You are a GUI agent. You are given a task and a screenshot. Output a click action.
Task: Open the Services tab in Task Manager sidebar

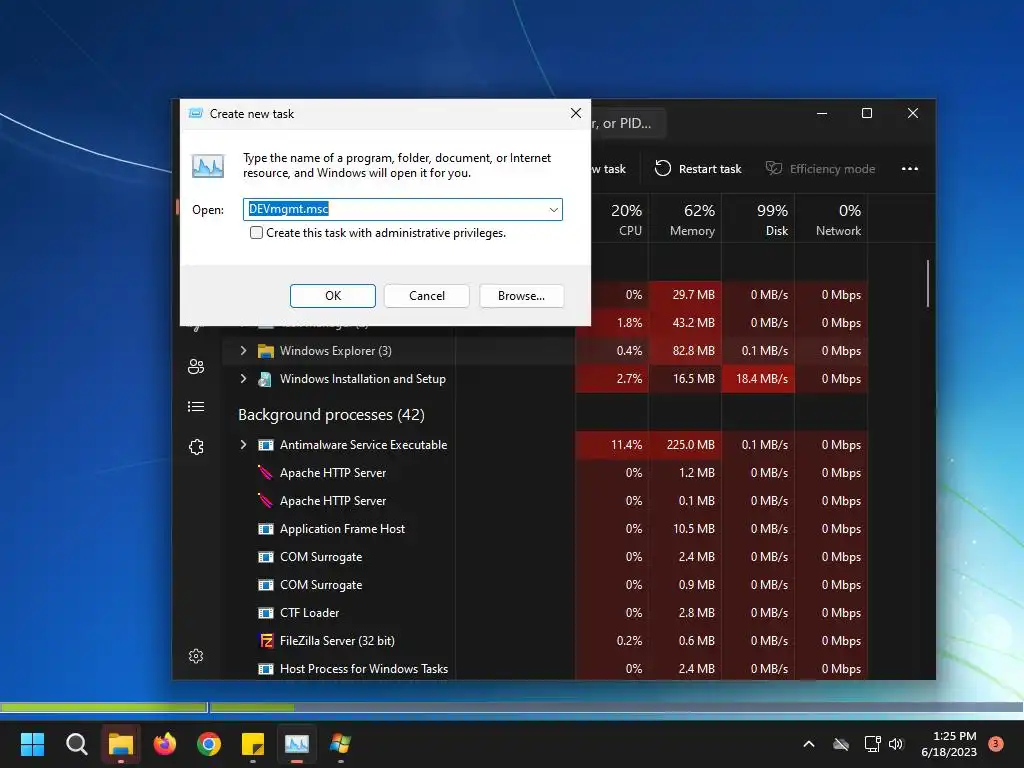click(196, 447)
